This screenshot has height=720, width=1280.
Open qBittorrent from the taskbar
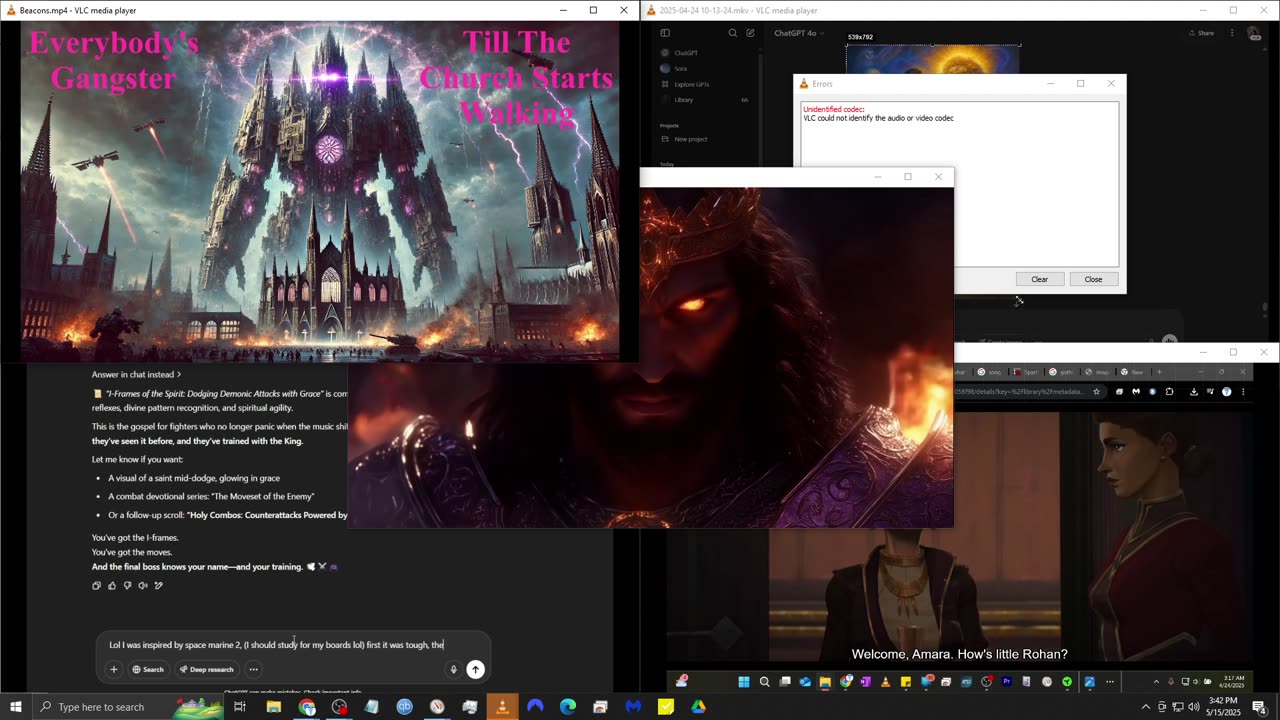pyautogui.click(x=404, y=707)
